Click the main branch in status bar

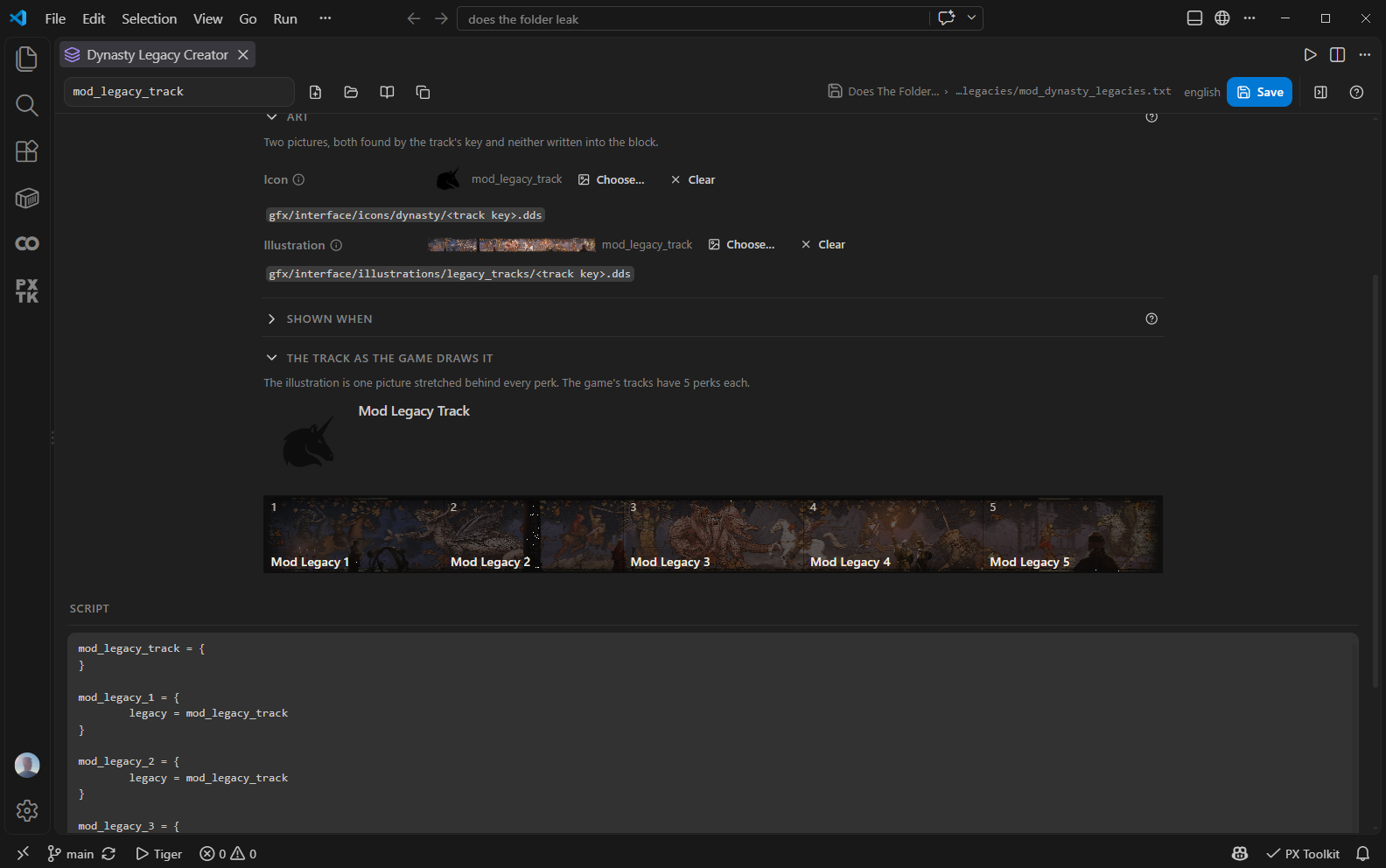[x=70, y=853]
